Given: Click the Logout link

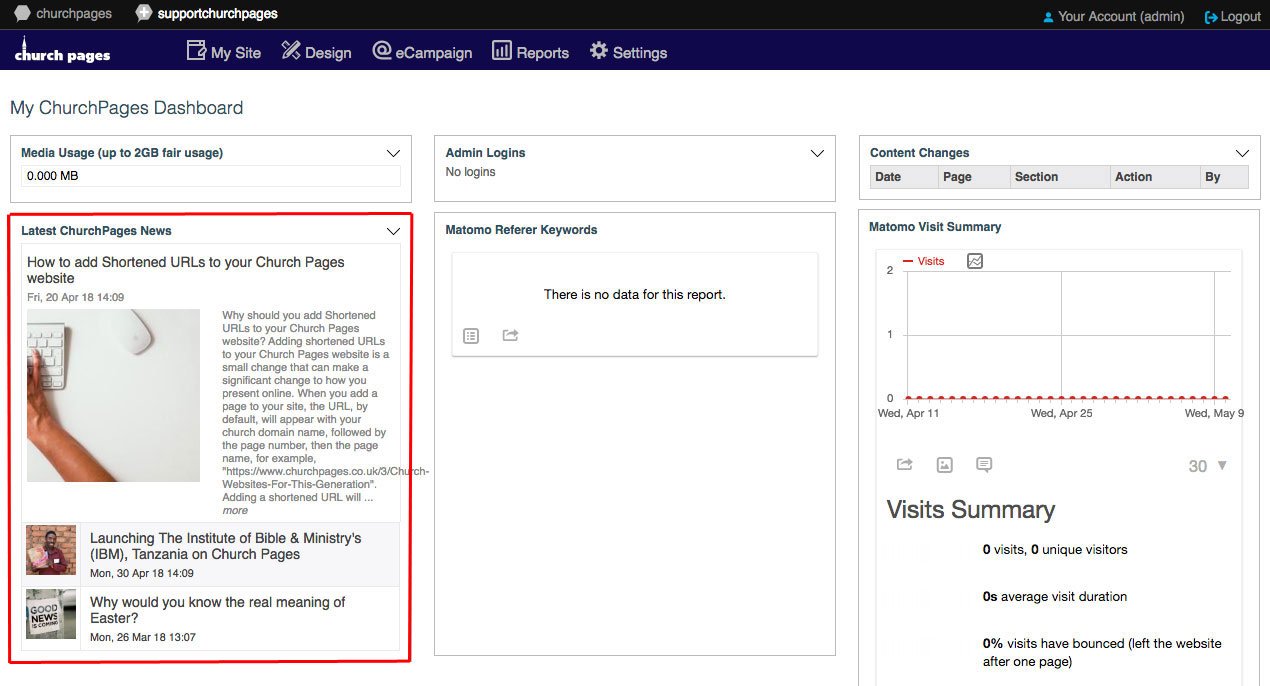Looking at the screenshot, I should pyautogui.click(x=1233, y=16).
